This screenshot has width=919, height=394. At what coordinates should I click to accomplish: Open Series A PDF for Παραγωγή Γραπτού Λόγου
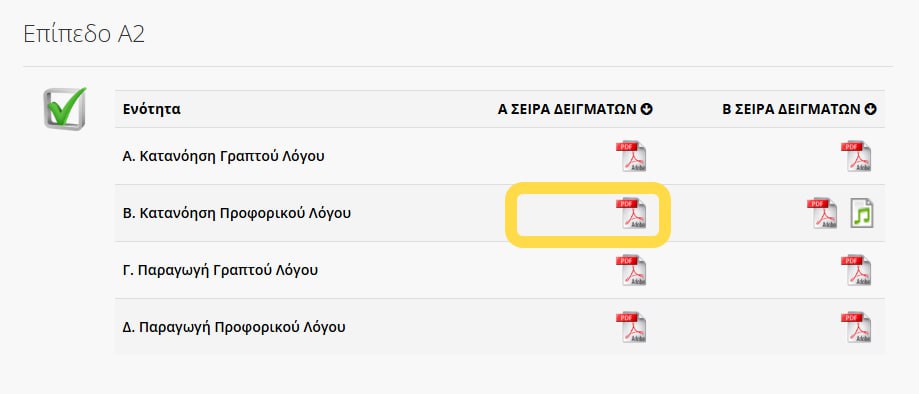tap(631, 270)
